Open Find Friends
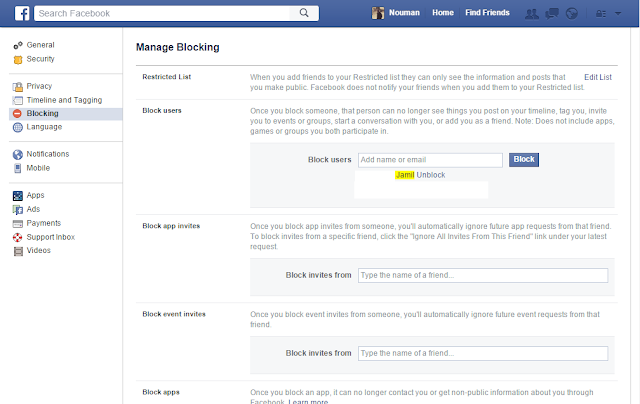 487,13
